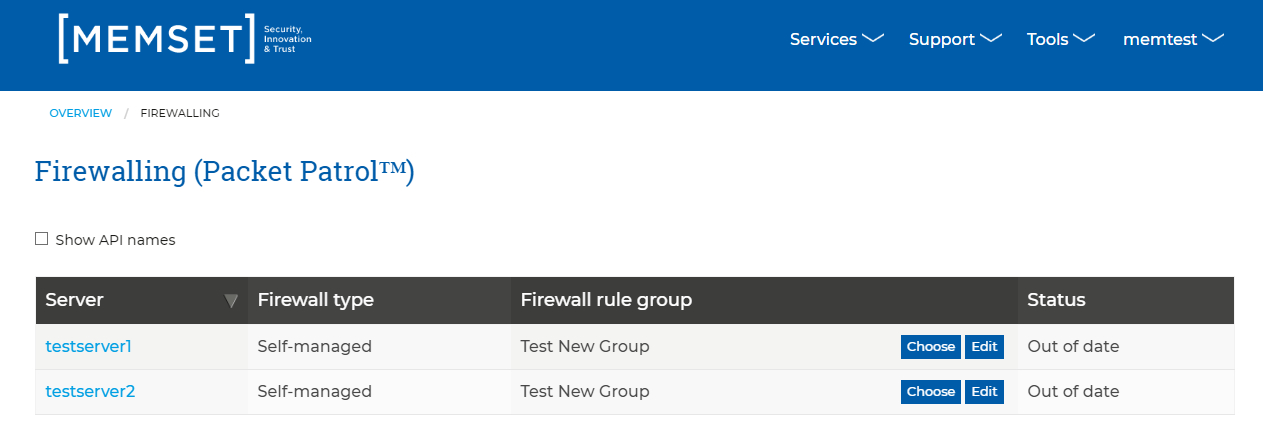Expand the Tools menu chevron
This screenshot has height=436, width=1263.
tap(1085, 39)
